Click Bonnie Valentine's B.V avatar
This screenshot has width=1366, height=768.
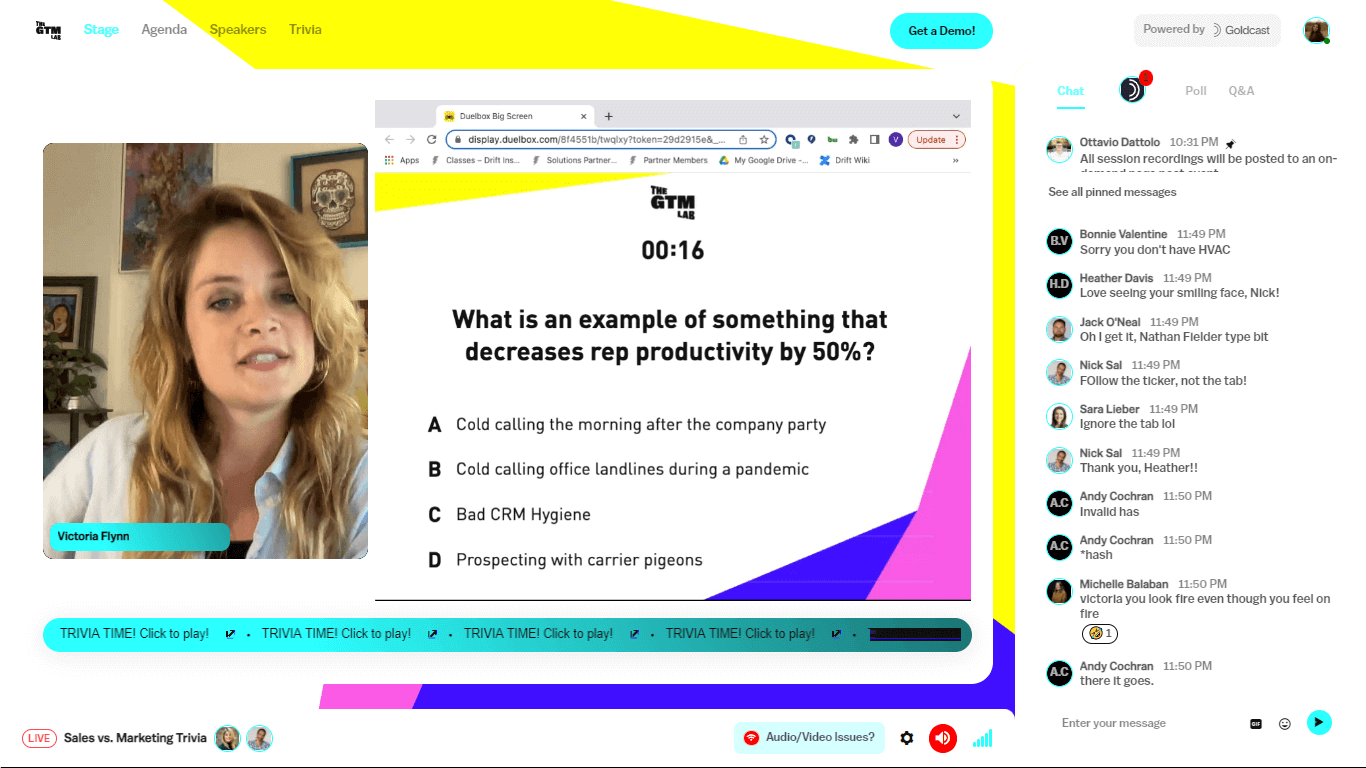tap(1059, 241)
